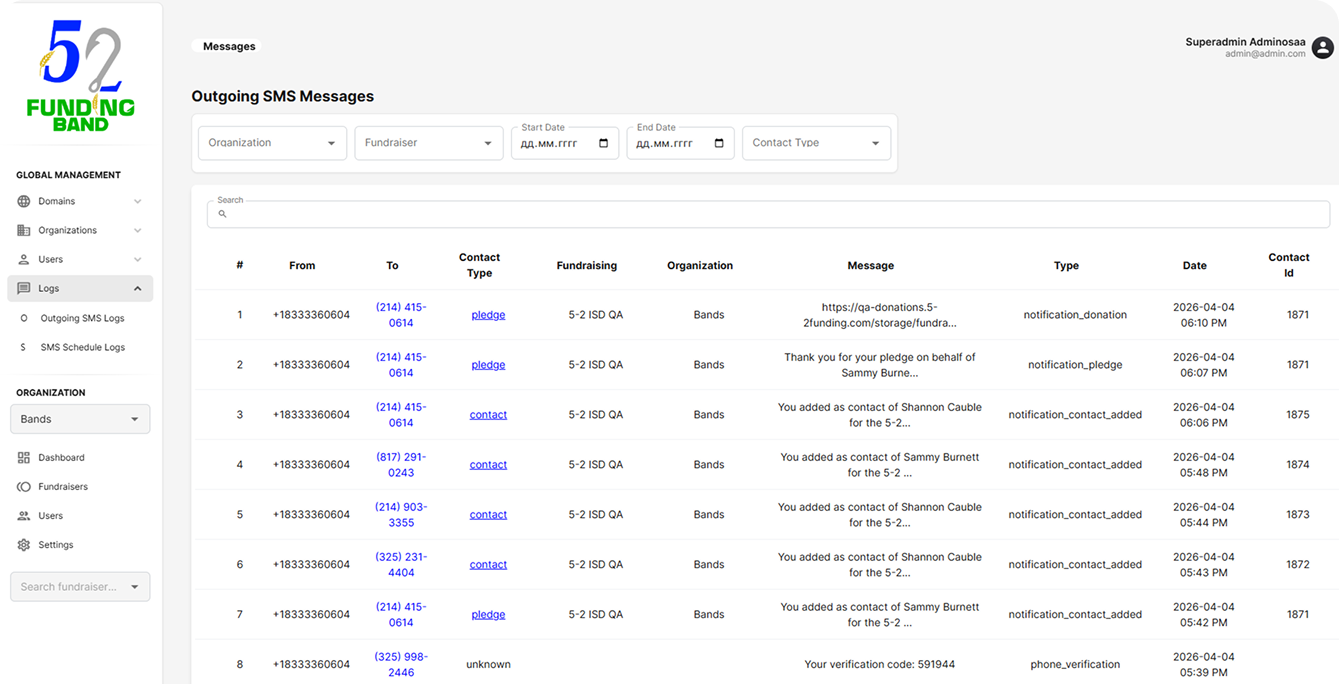Viewport: 1339px width, 684px height.
Task: Click the Search messages input field
Action: [x=768, y=214]
